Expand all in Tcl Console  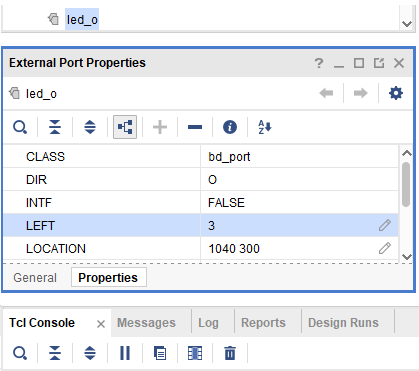(90, 353)
